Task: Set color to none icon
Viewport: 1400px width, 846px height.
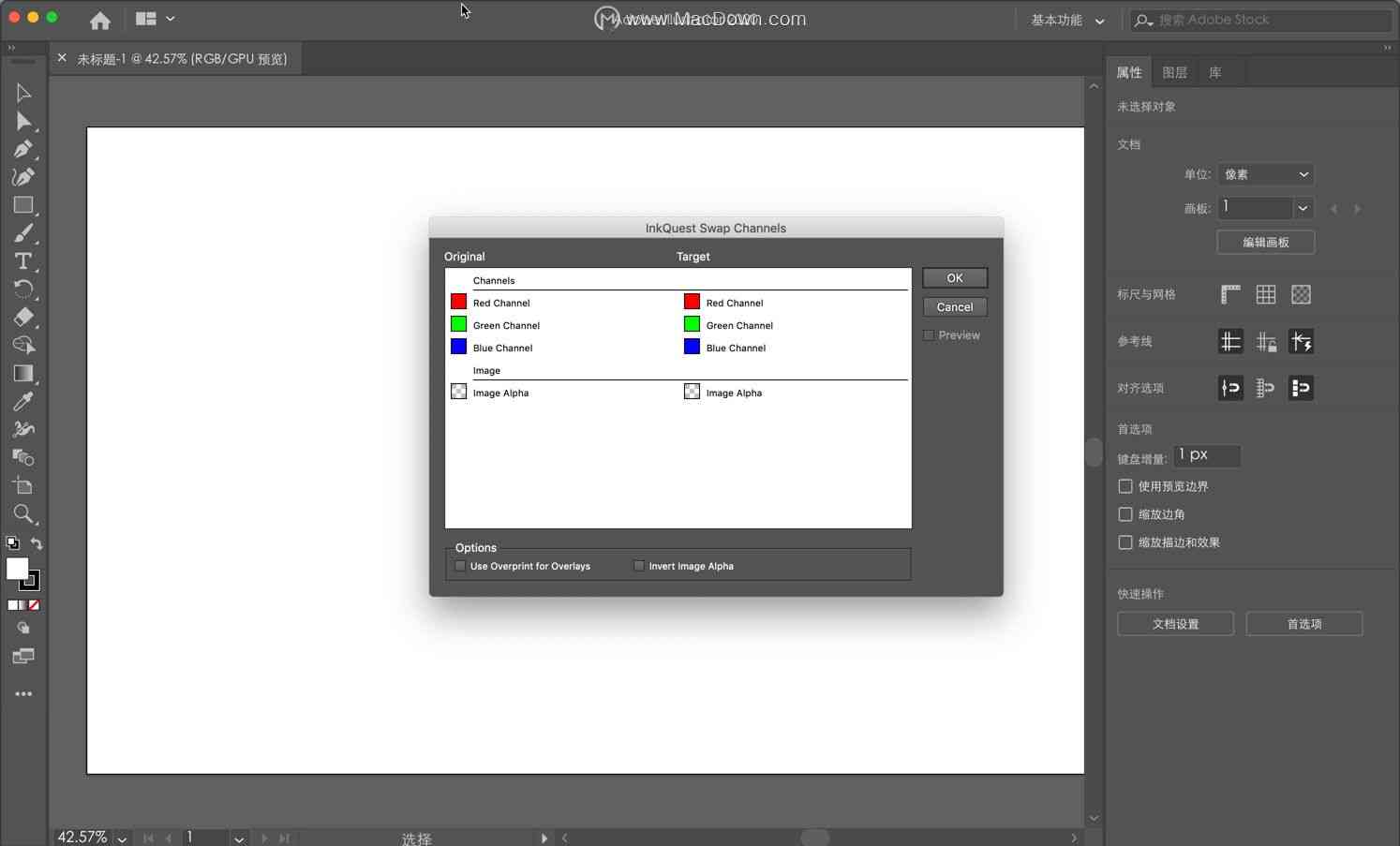Action: (34, 605)
